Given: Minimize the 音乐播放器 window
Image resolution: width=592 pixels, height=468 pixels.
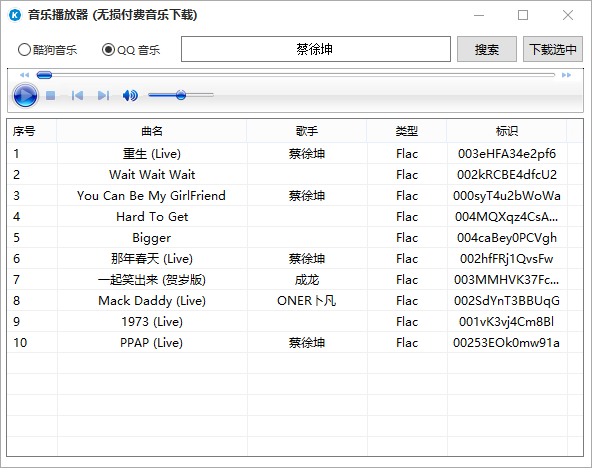Looking at the screenshot, I should tap(479, 15).
